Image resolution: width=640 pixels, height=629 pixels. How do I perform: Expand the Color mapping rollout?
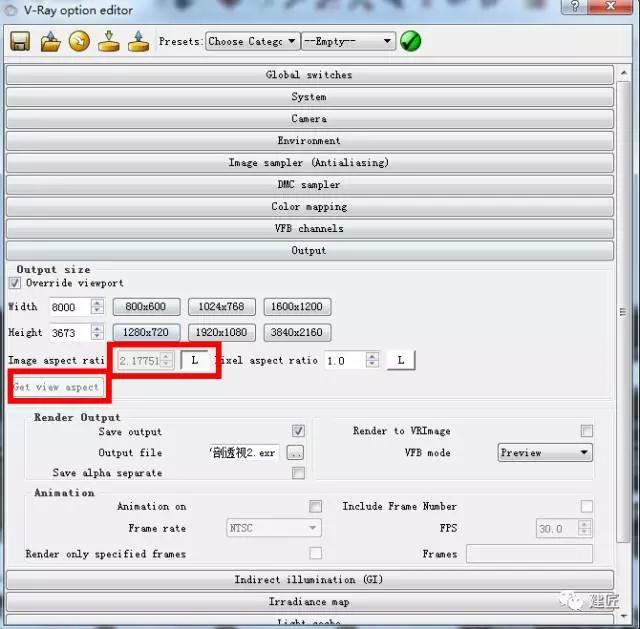point(310,207)
